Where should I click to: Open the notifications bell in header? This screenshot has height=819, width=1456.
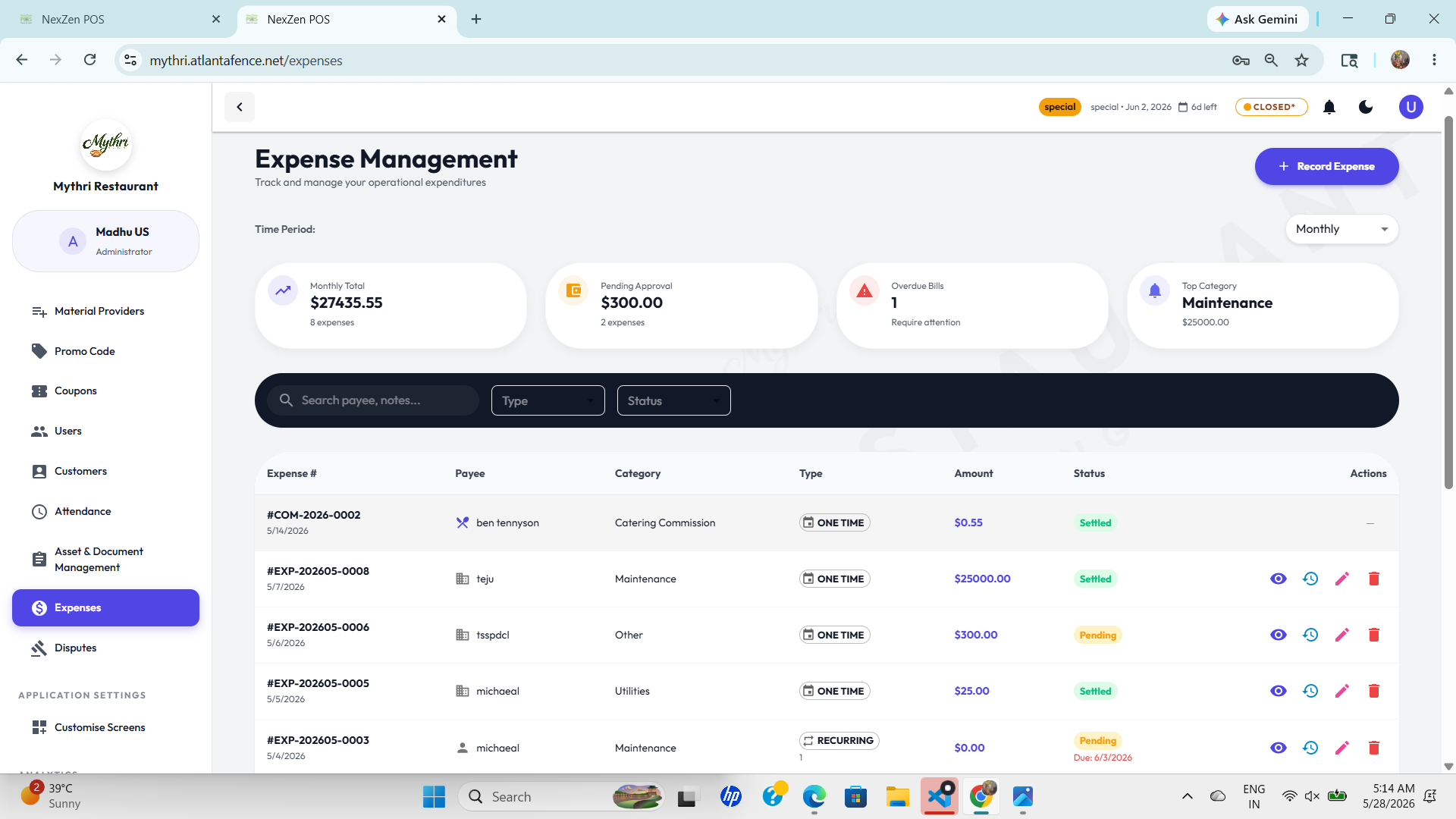[x=1329, y=107]
